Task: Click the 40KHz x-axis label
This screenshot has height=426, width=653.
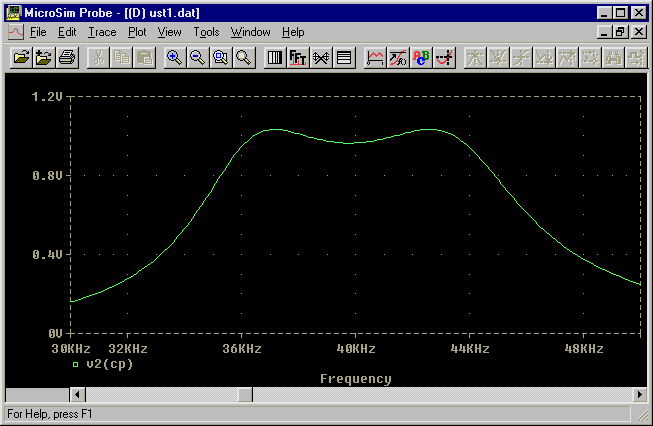Action: 356,349
